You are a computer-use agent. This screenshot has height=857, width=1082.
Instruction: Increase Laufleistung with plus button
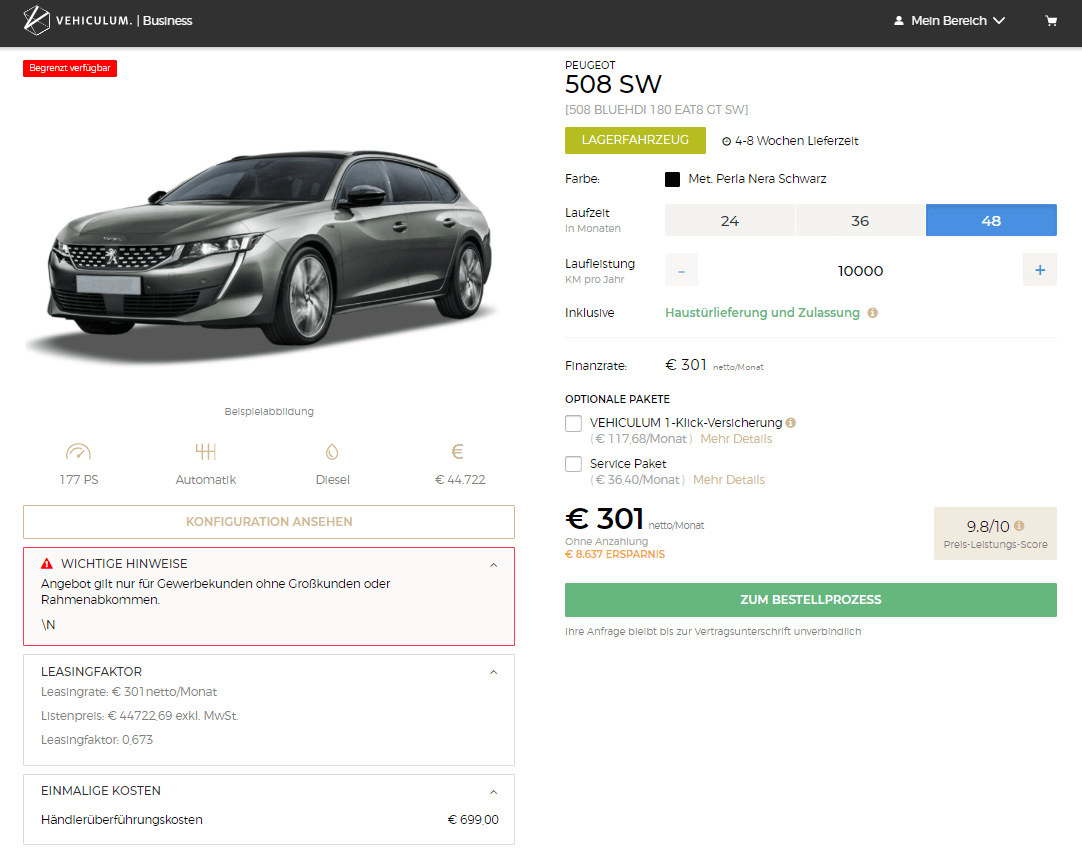click(x=1040, y=270)
